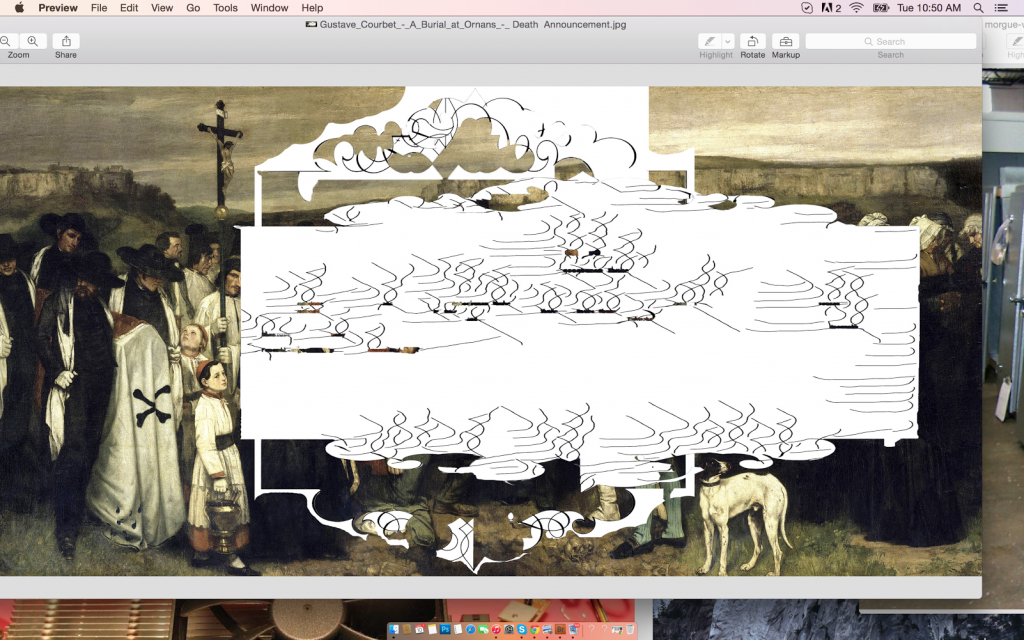Open the Notes app in the Dock
This screenshot has height=640, width=1024.
coord(432,630)
